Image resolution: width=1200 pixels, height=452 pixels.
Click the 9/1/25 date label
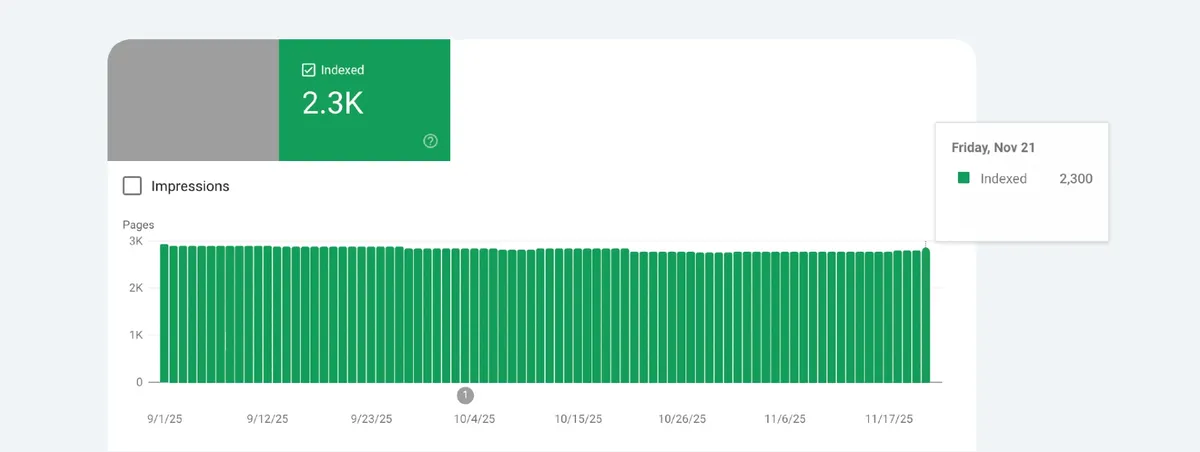tap(164, 419)
